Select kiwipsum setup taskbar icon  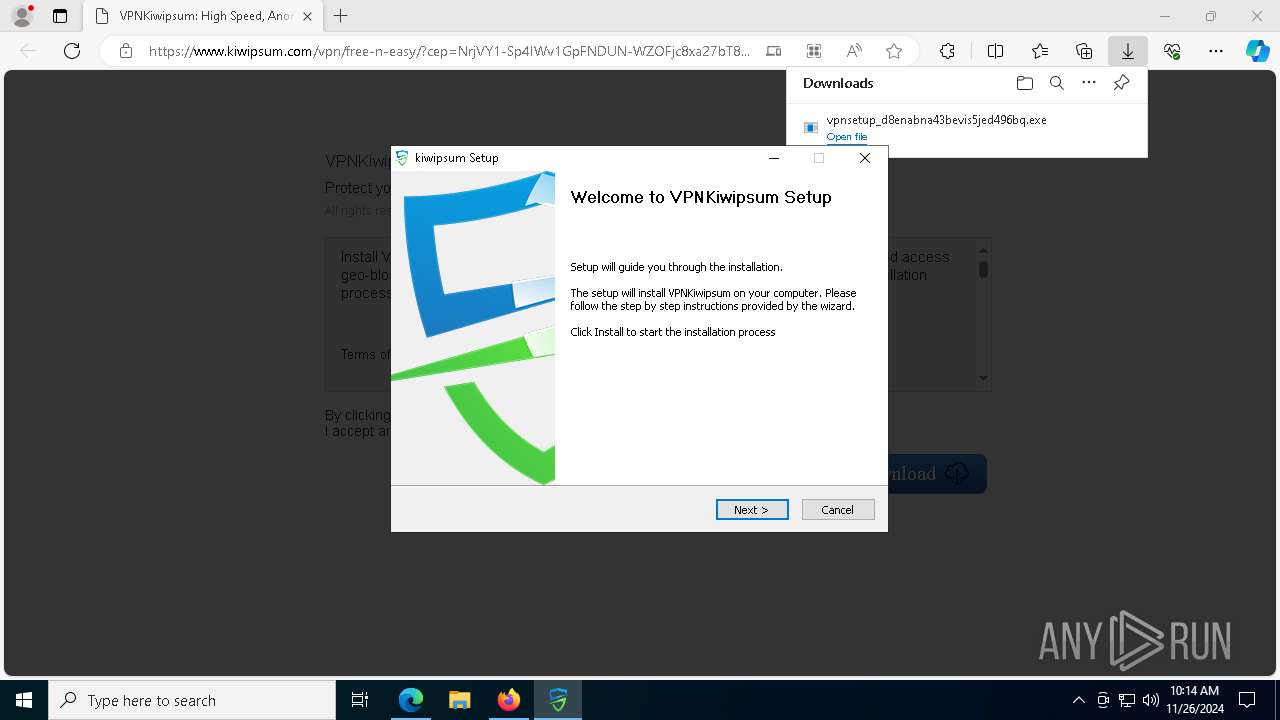(557, 700)
